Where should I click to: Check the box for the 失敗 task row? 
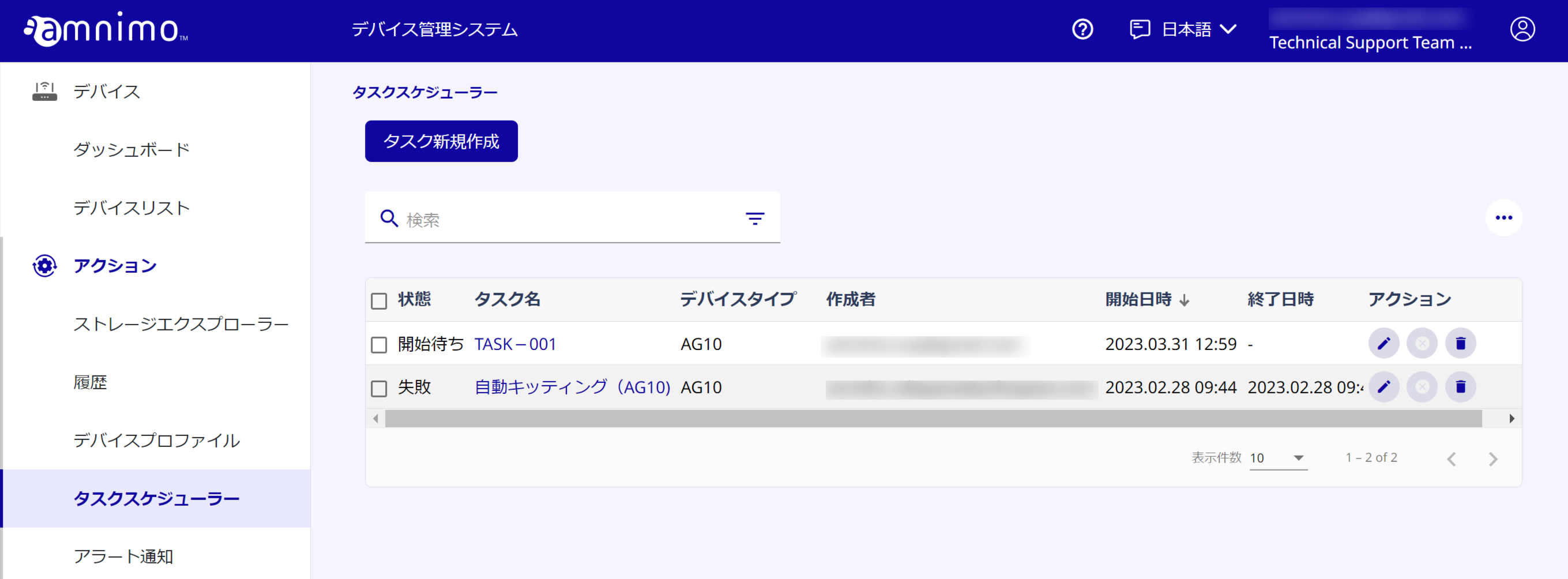tap(379, 389)
